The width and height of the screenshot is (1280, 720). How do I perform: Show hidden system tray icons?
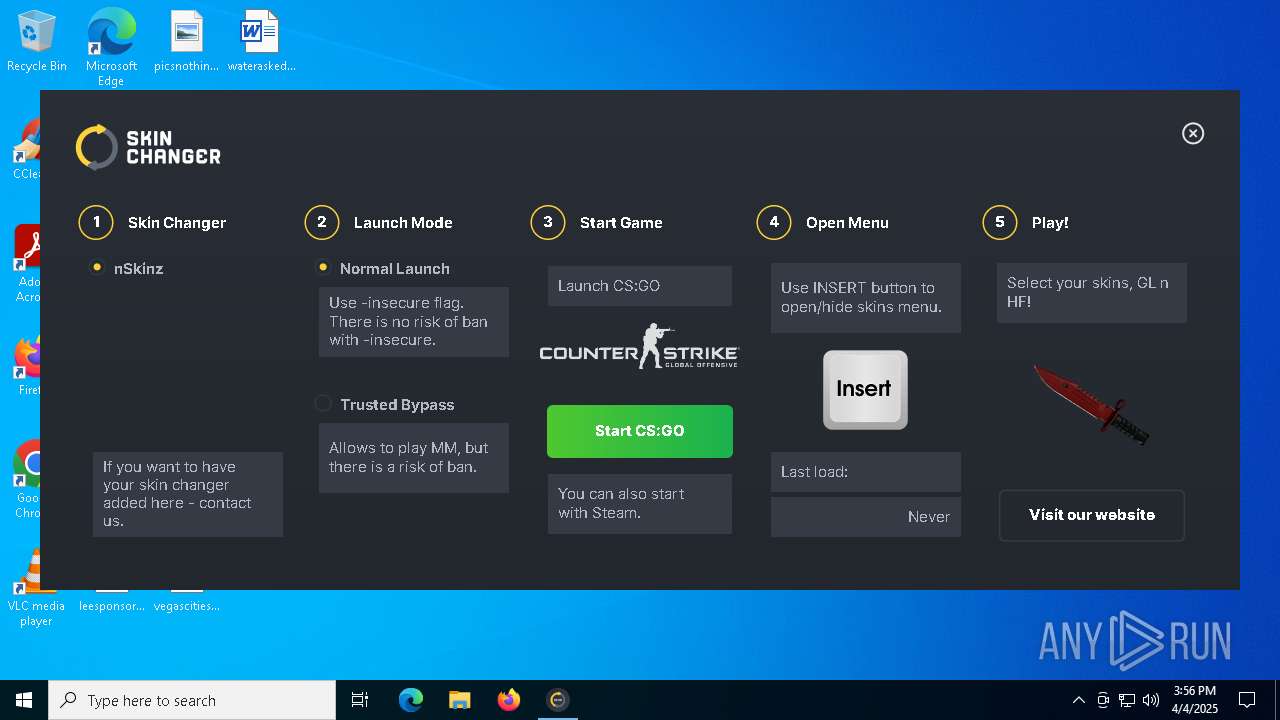pos(1078,700)
